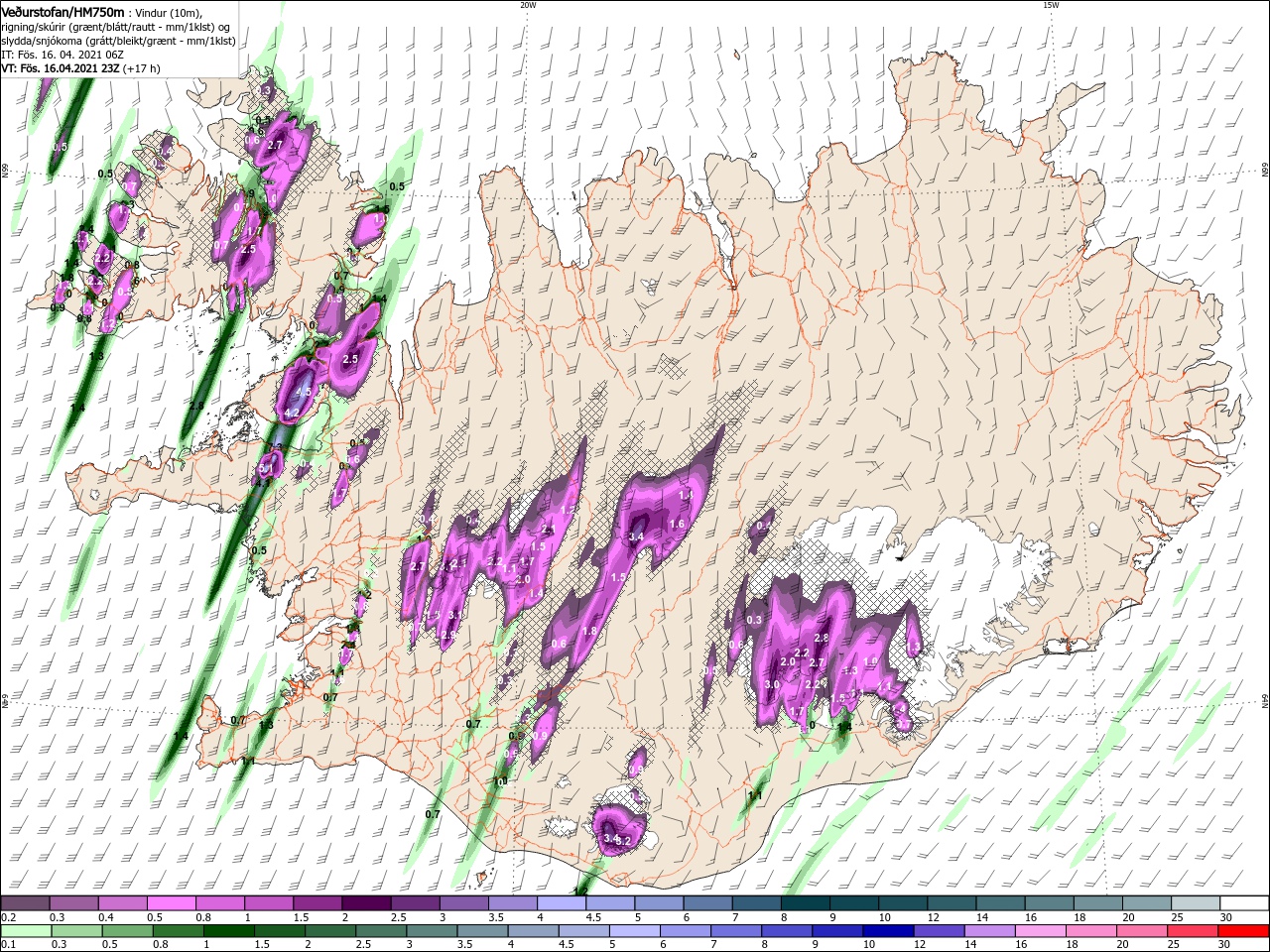Image resolution: width=1270 pixels, height=952 pixels.
Task: Pick bottom-row light green swatch between 0.1 and 0.3
Action: point(25,931)
